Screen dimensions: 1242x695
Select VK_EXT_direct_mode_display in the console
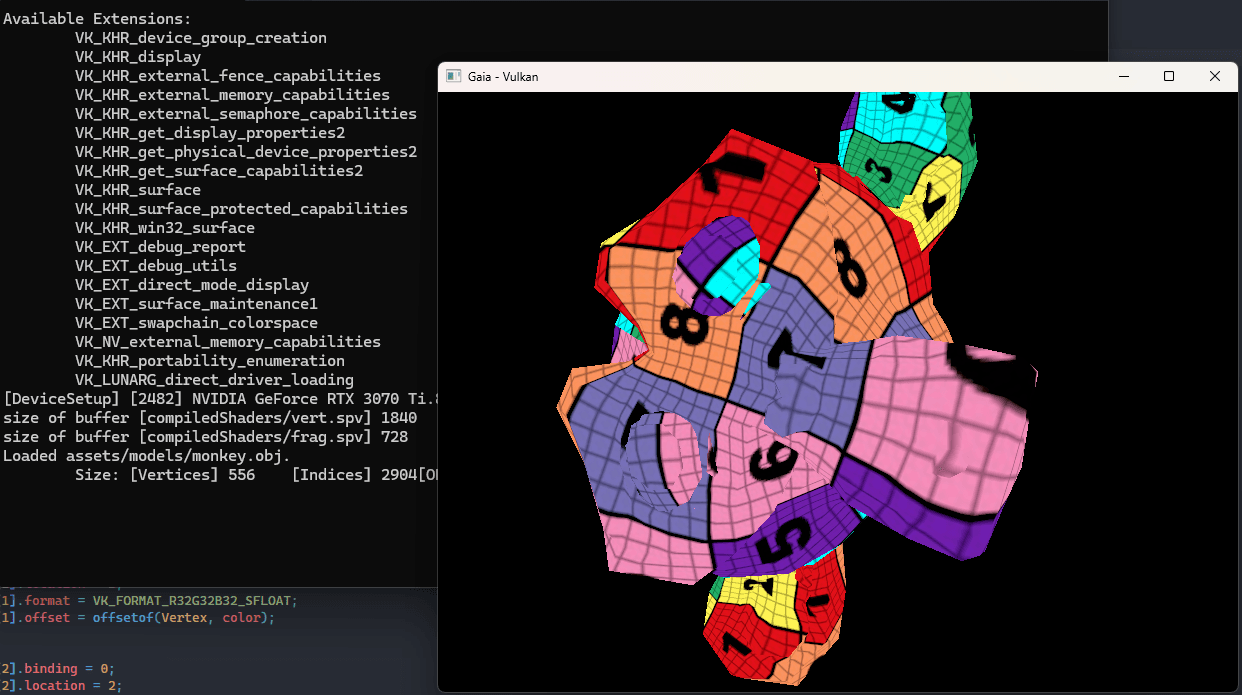192,285
